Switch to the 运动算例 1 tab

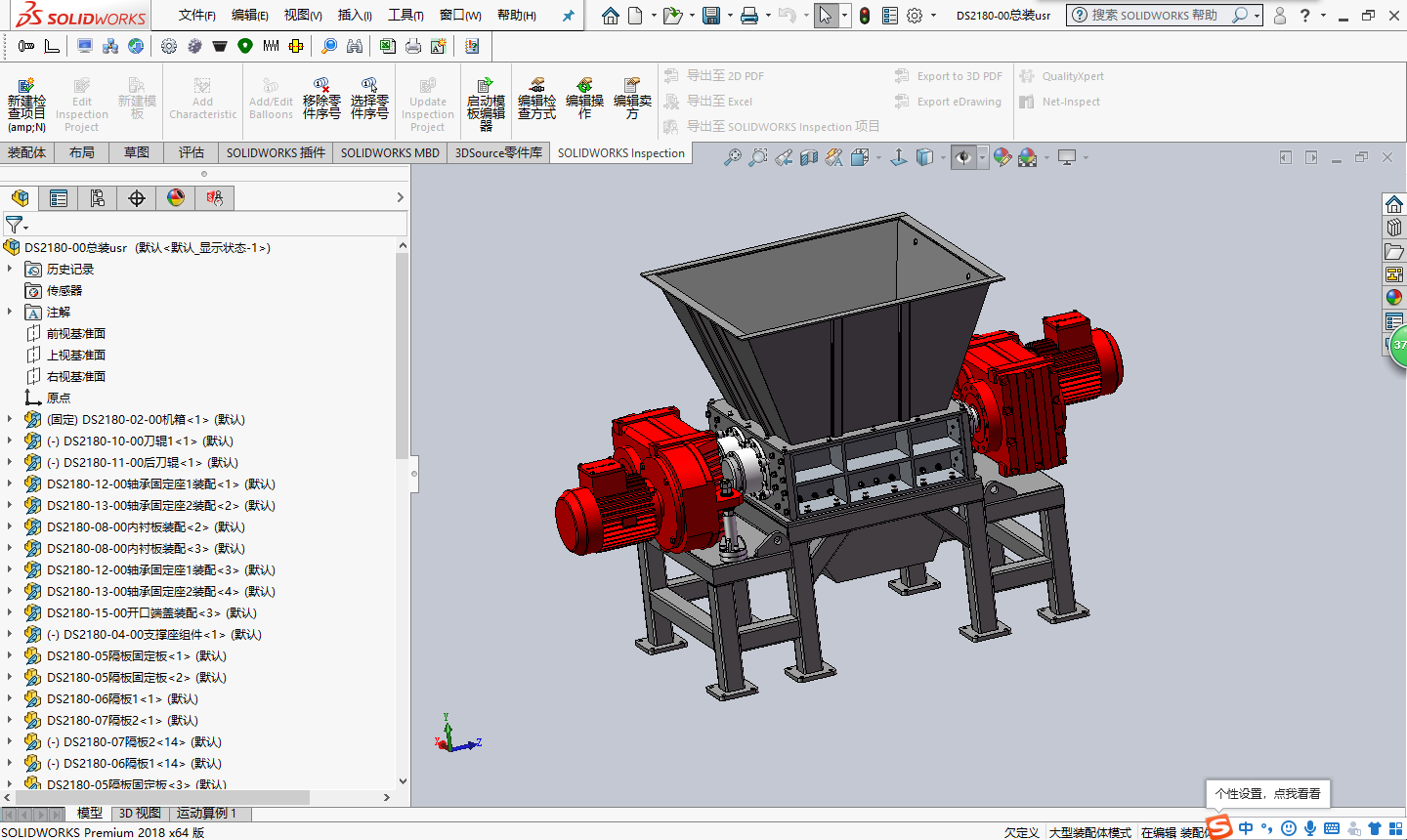(x=206, y=813)
